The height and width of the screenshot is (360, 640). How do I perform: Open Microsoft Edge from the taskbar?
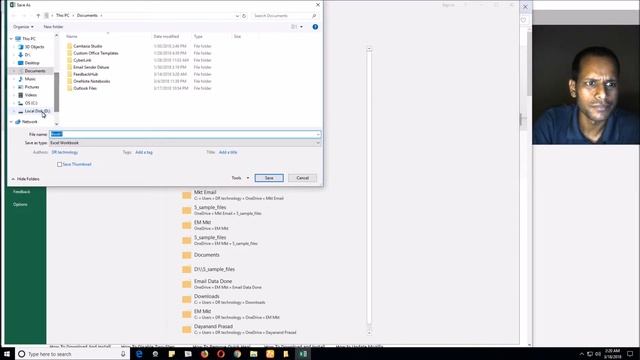point(139,354)
